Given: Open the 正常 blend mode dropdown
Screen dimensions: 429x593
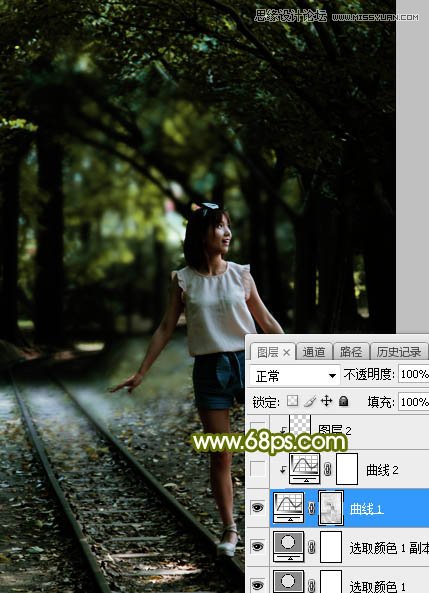Looking at the screenshot, I should pyautogui.click(x=295, y=376).
